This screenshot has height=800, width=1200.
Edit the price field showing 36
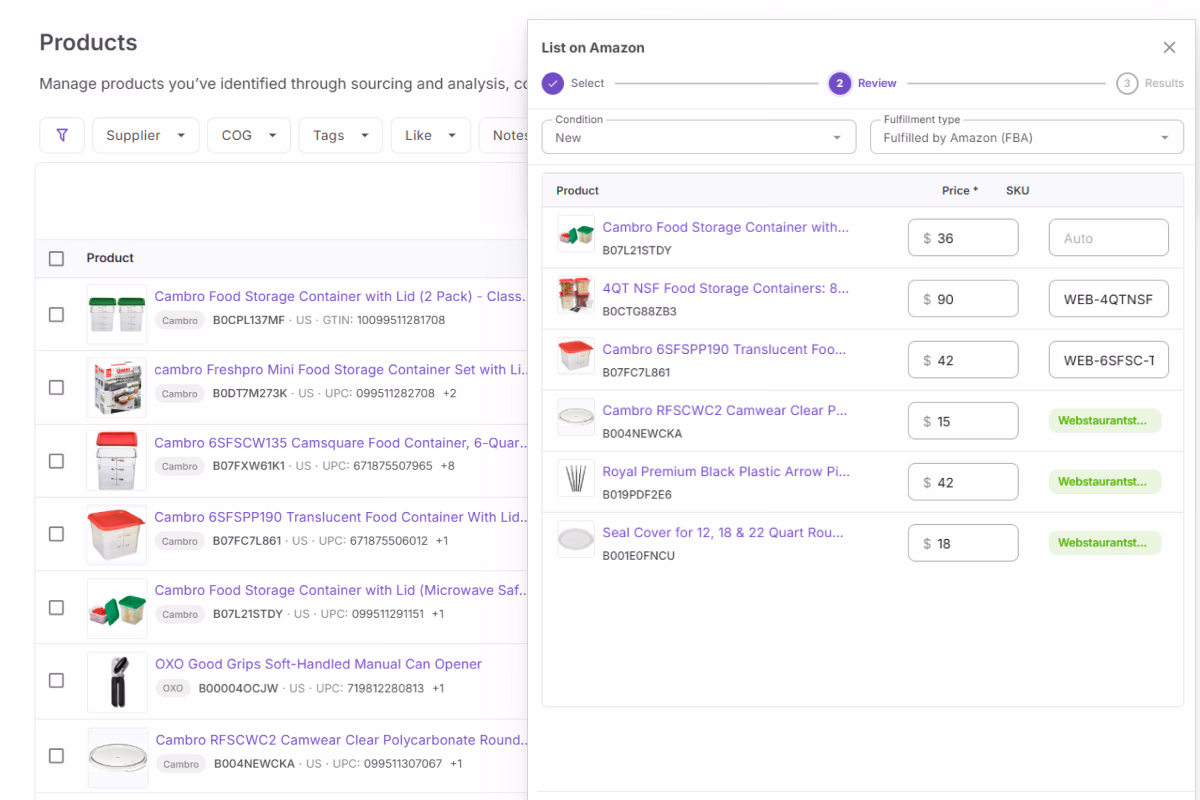tap(963, 238)
